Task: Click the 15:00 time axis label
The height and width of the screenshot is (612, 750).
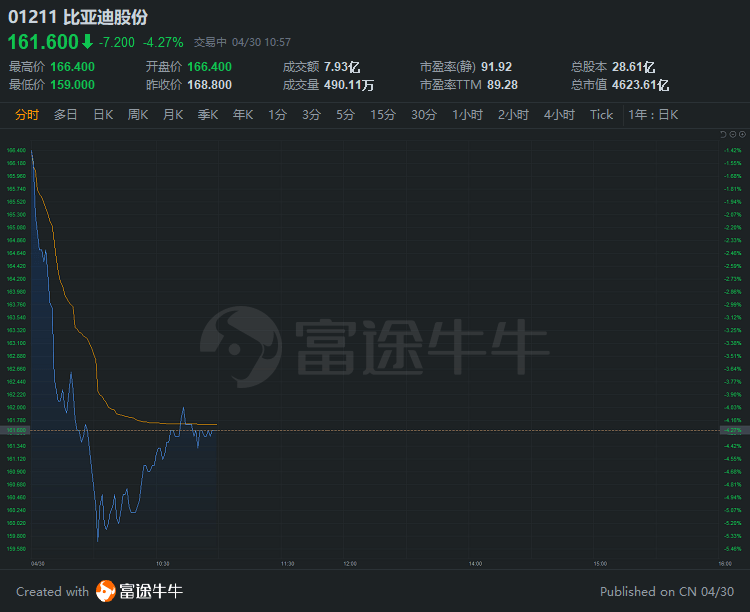Action: click(x=600, y=564)
